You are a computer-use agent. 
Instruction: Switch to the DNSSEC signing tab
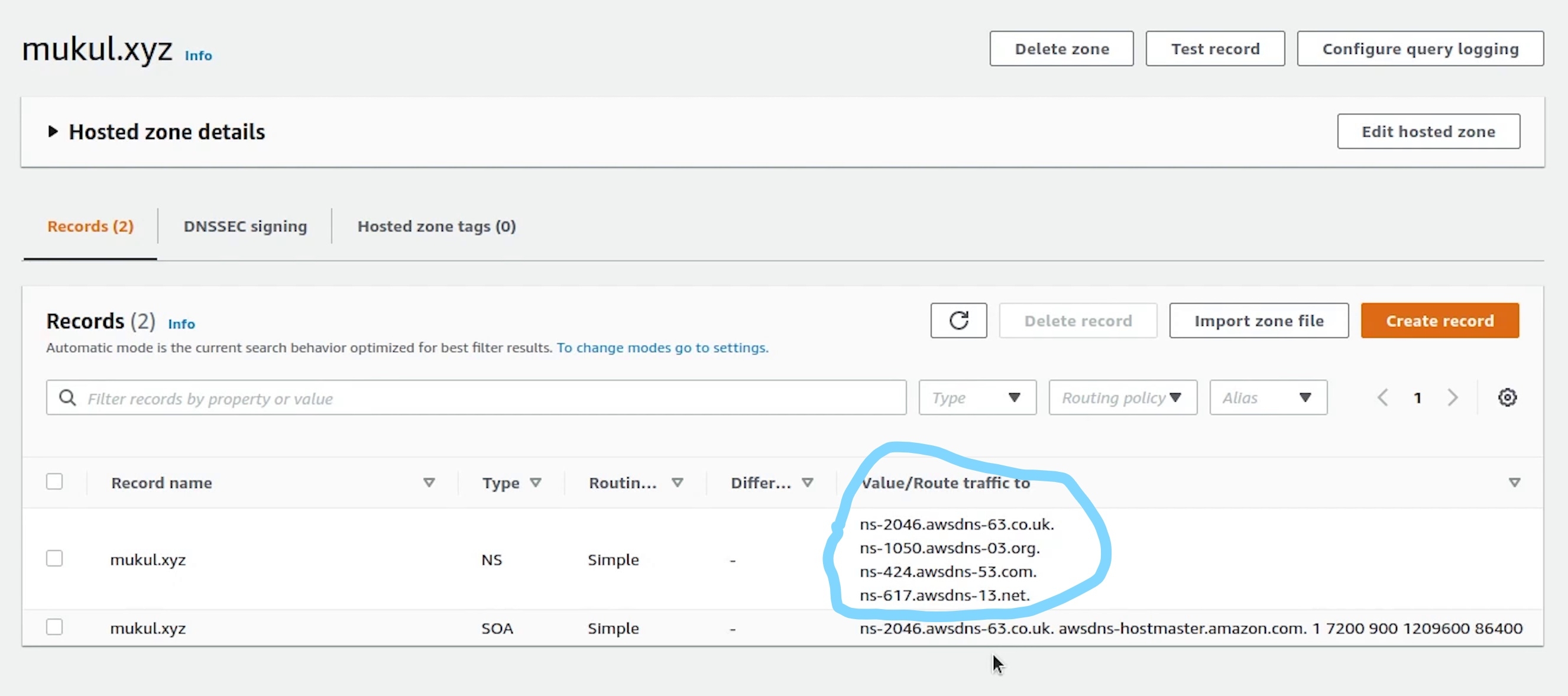click(245, 226)
